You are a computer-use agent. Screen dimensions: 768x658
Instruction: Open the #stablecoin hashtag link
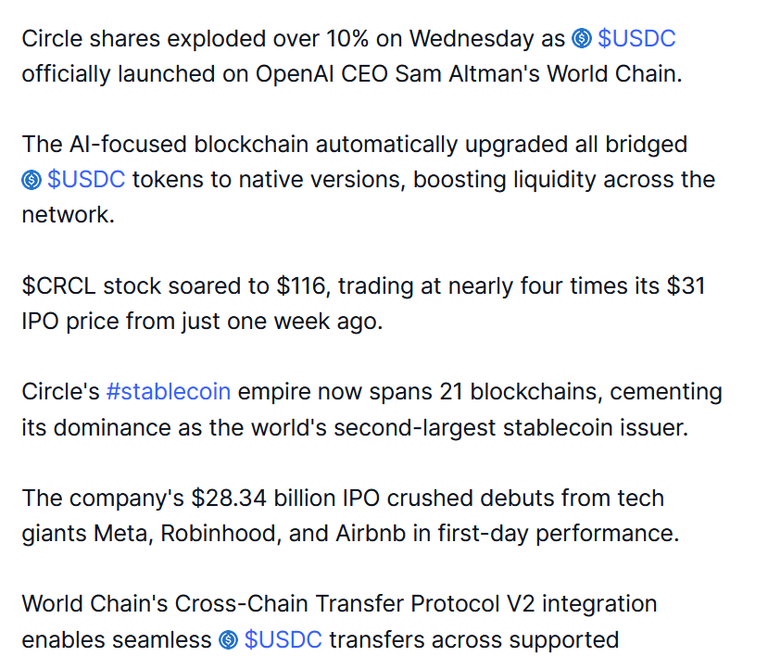point(168,392)
